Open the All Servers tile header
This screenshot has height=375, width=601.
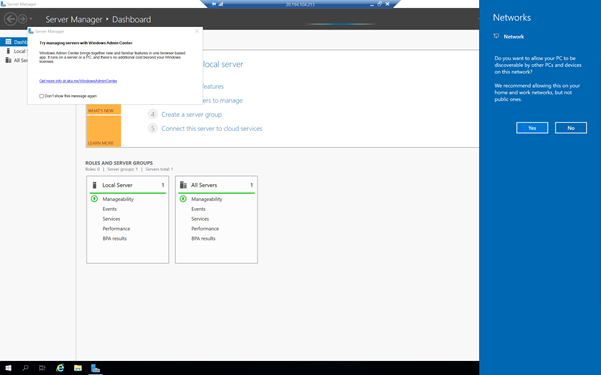click(217, 185)
